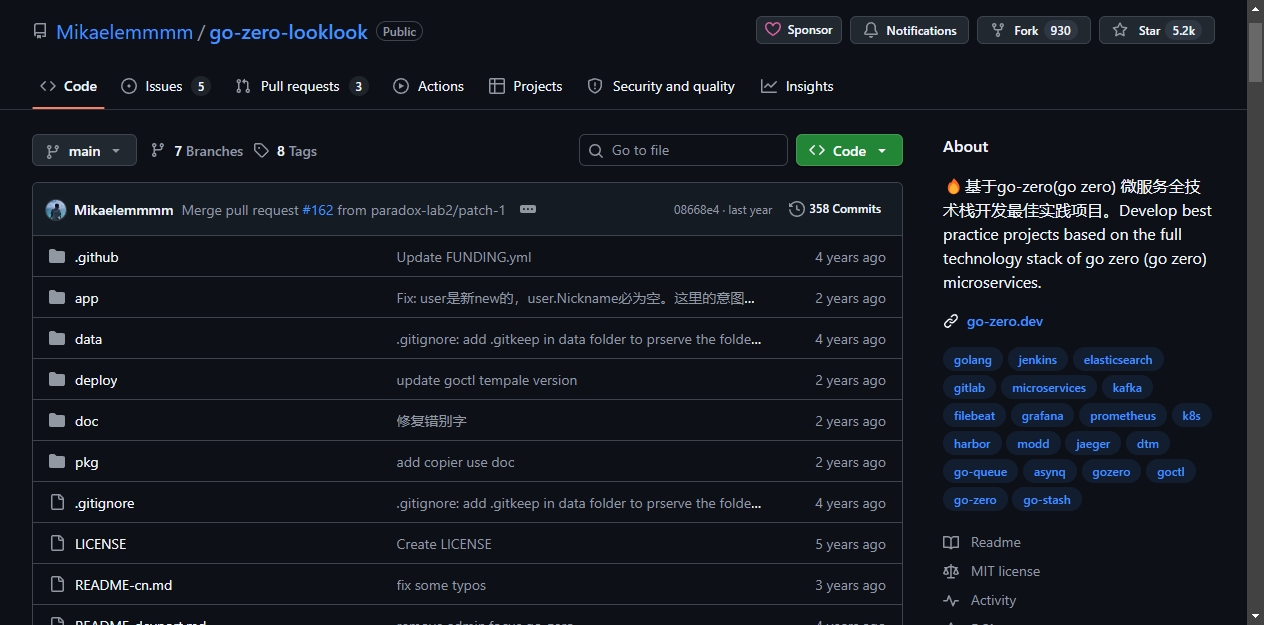Click the page scrollbar down arrow
This screenshot has width=1264, height=625.
click(1255, 616)
